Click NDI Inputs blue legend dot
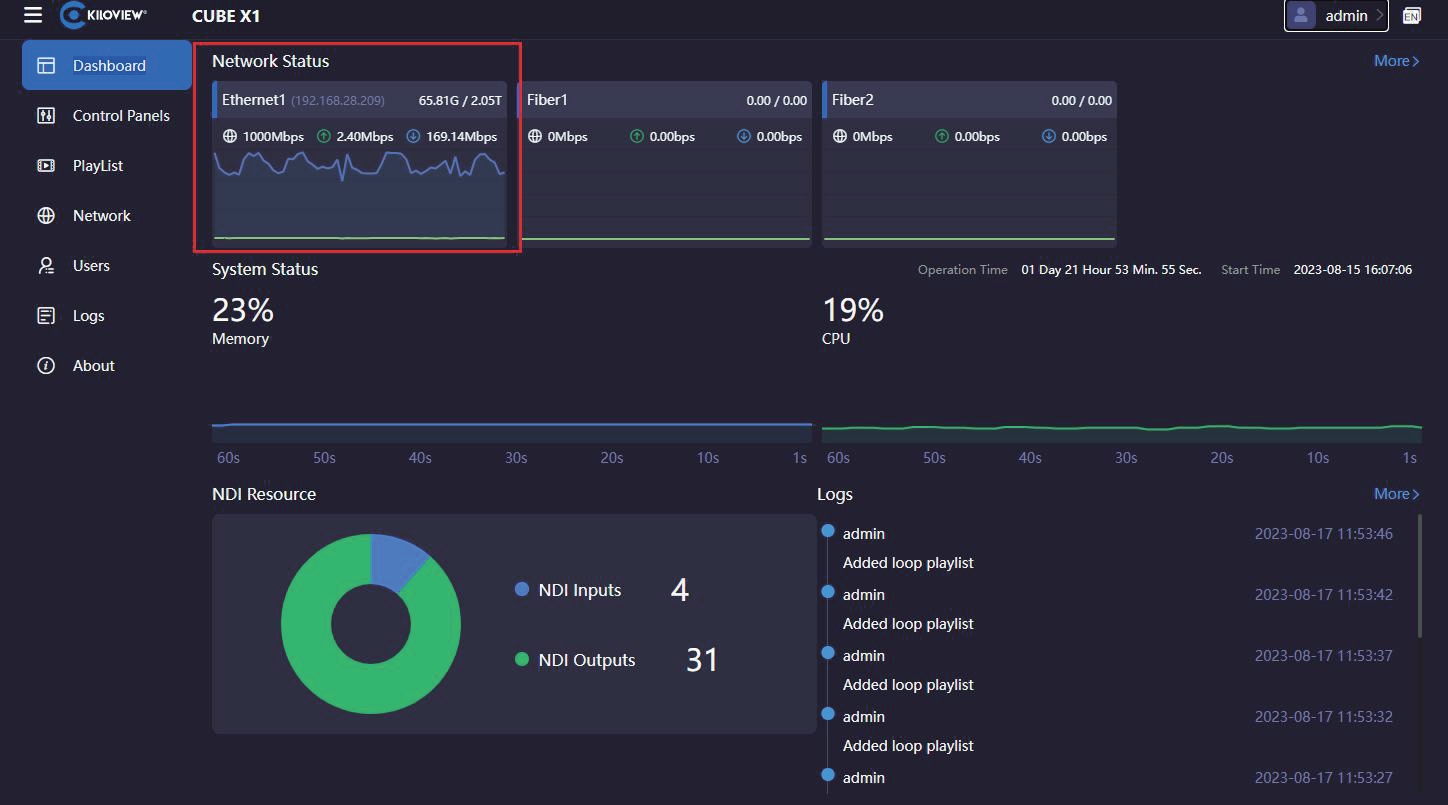 [521, 590]
